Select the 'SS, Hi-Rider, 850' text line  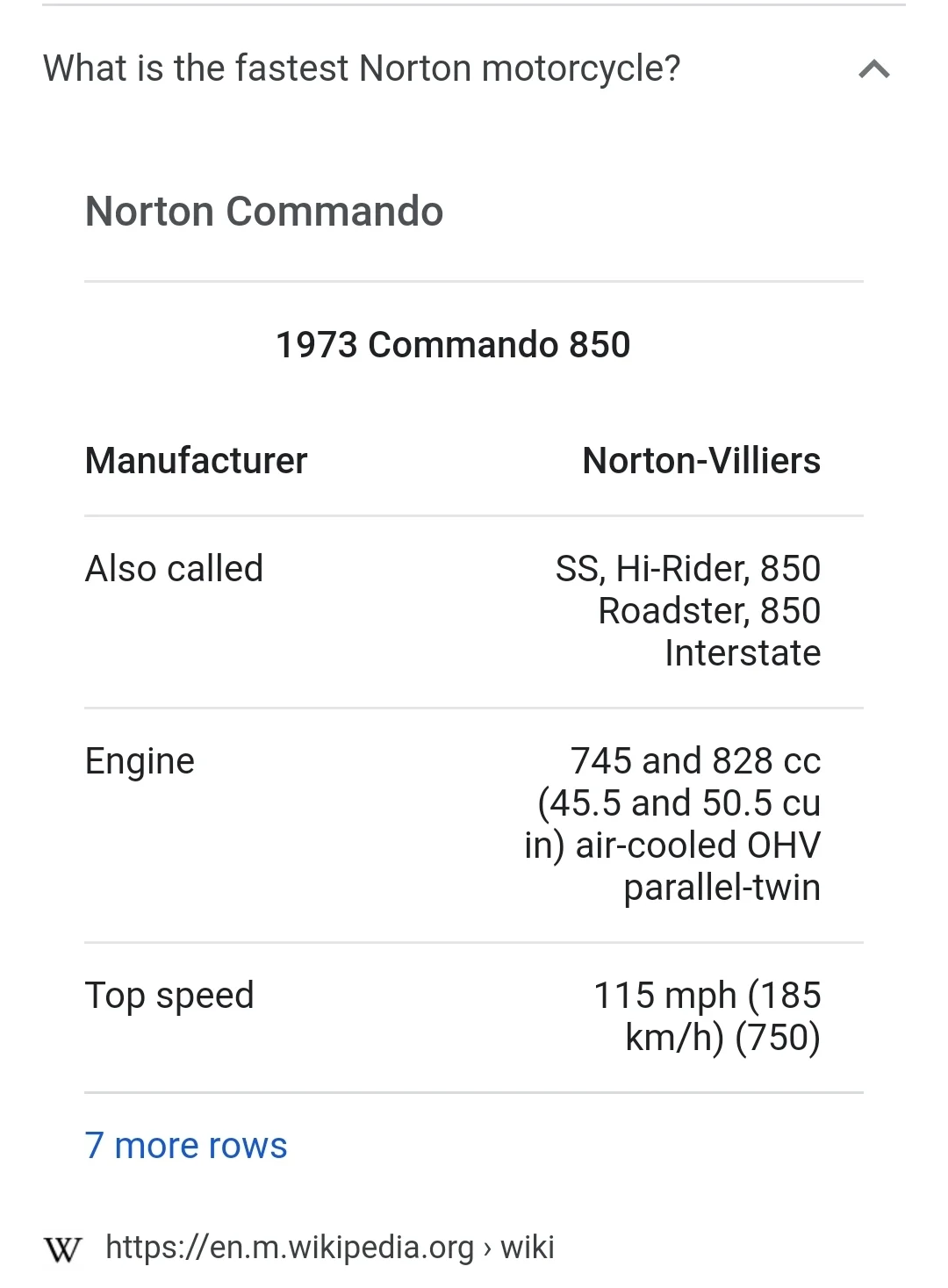(x=687, y=569)
